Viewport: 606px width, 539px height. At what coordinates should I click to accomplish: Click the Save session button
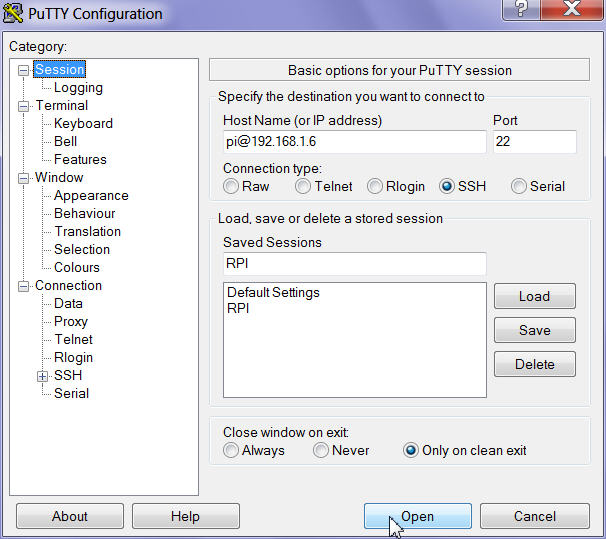click(534, 330)
